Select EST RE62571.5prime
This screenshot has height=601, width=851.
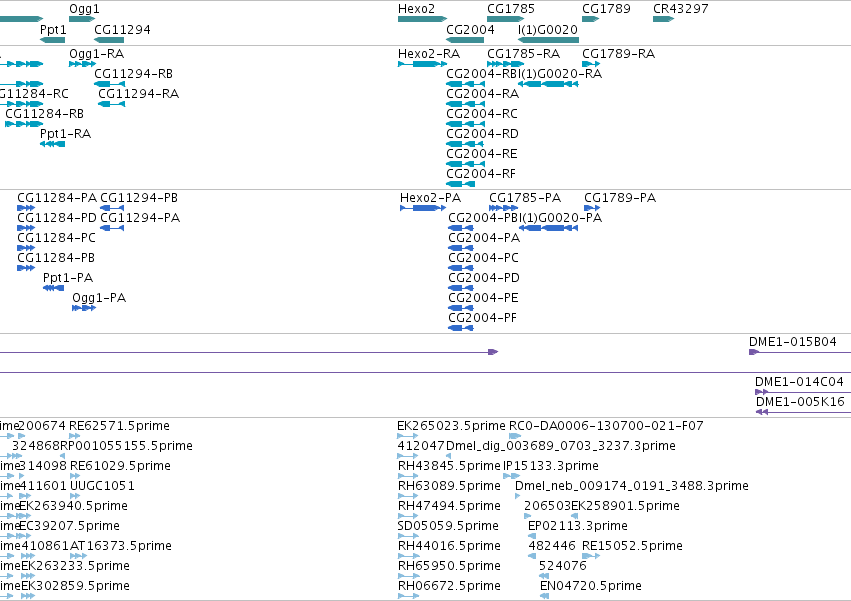pyautogui.click(x=74, y=436)
